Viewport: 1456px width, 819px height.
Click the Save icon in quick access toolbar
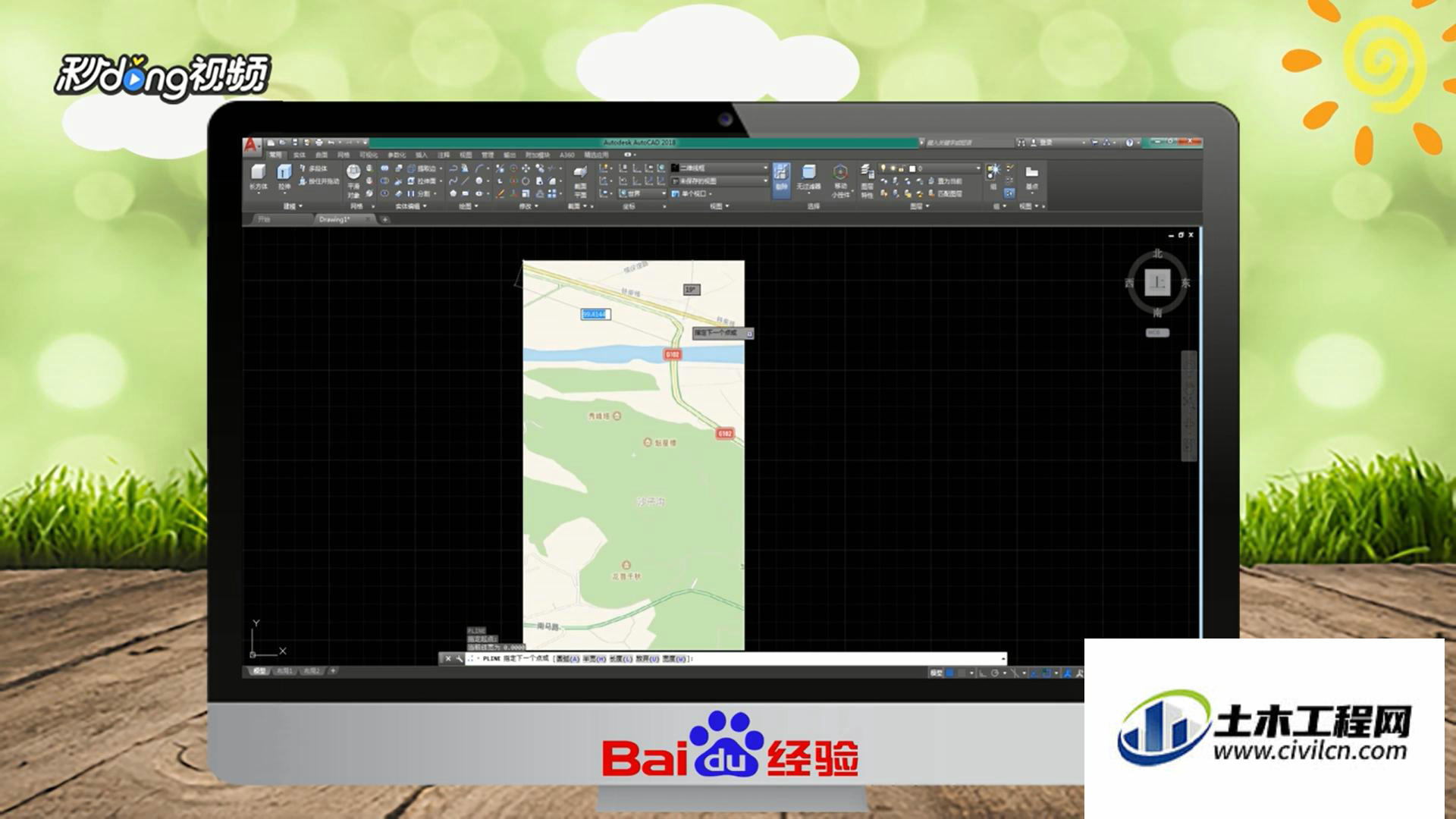pos(295,143)
